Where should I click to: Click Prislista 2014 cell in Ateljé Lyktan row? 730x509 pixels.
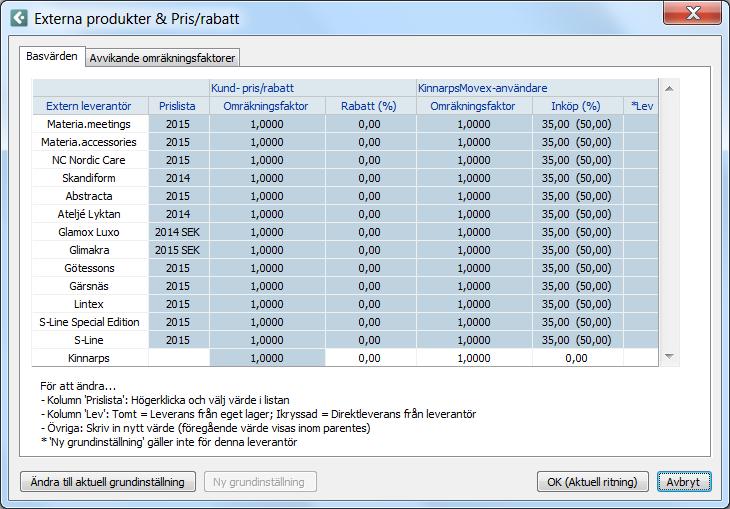click(178, 214)
